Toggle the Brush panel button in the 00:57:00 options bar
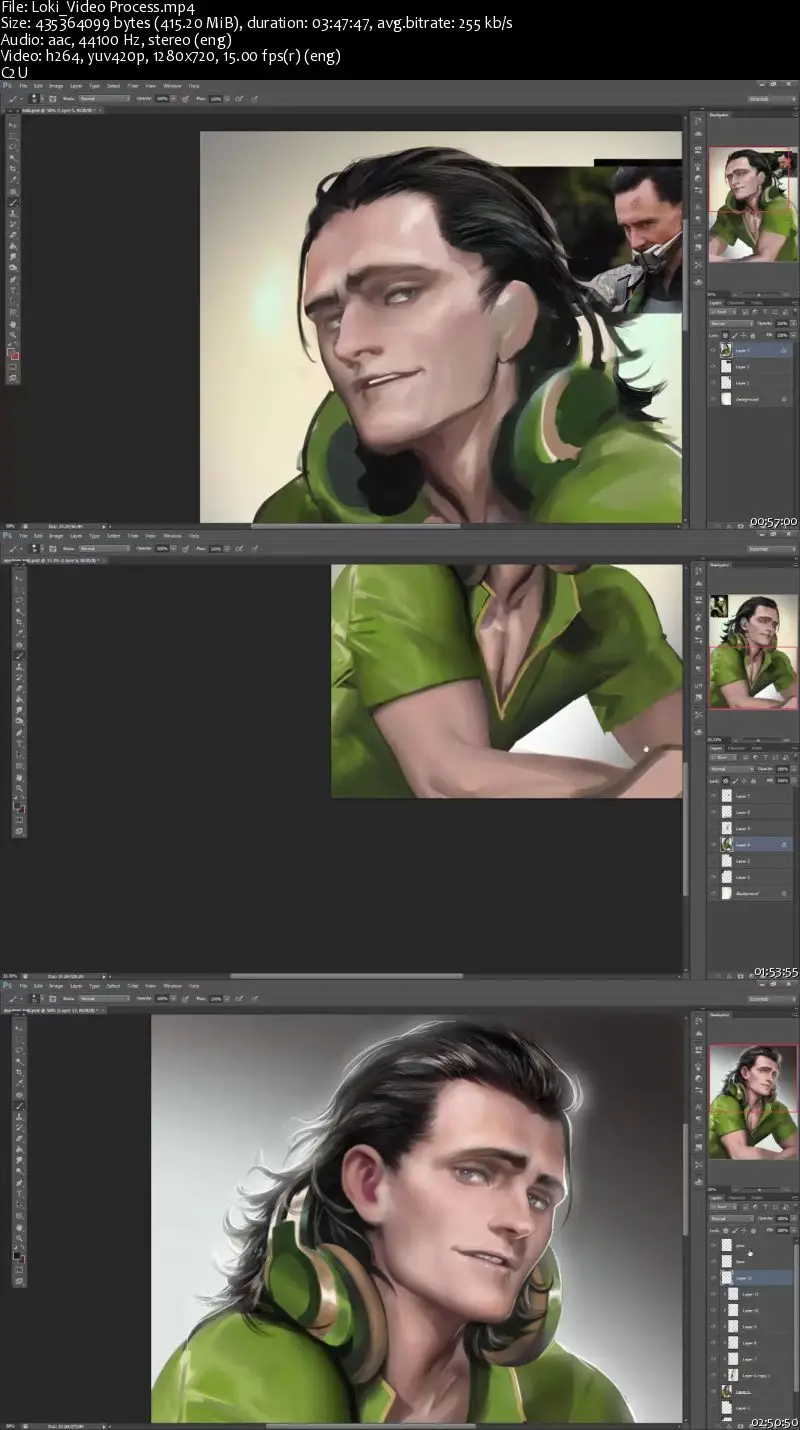Screen dimensions: 800x1430 (x=52, y=99)
